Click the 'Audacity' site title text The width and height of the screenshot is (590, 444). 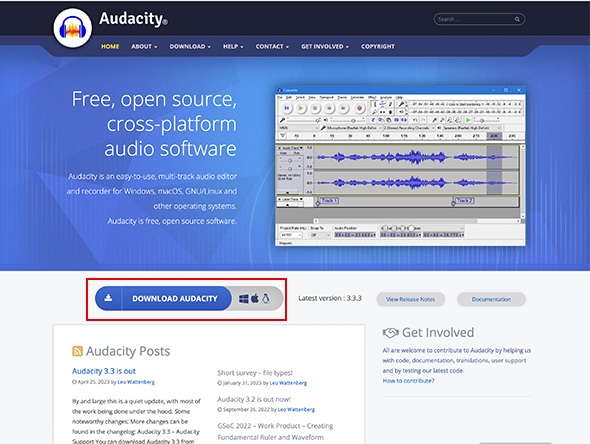point(133,18)
